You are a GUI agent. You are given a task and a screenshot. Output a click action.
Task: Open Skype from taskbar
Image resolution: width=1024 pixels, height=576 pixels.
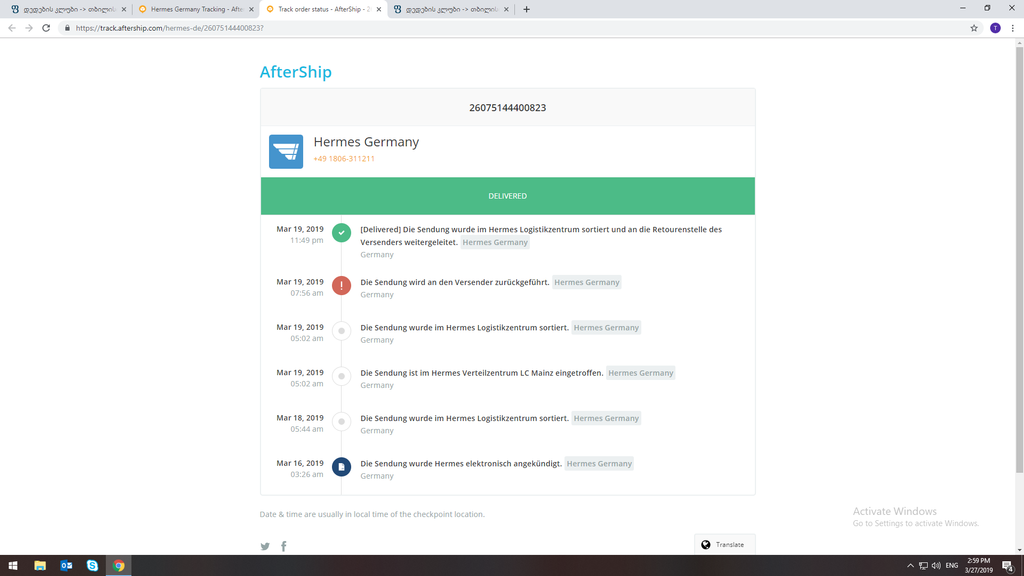coord(92,566)
